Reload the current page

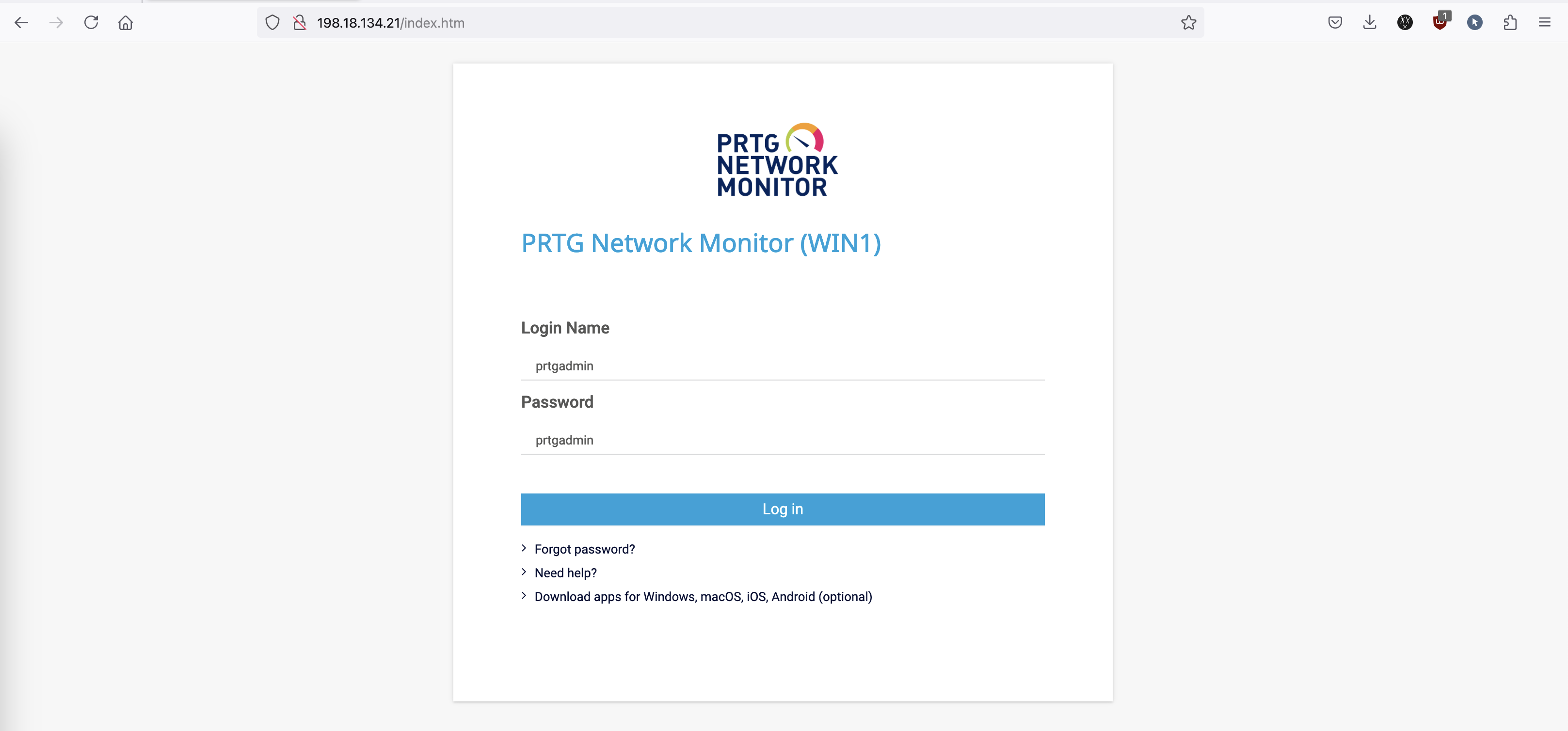pyautogui.click(x=91, y=22)
